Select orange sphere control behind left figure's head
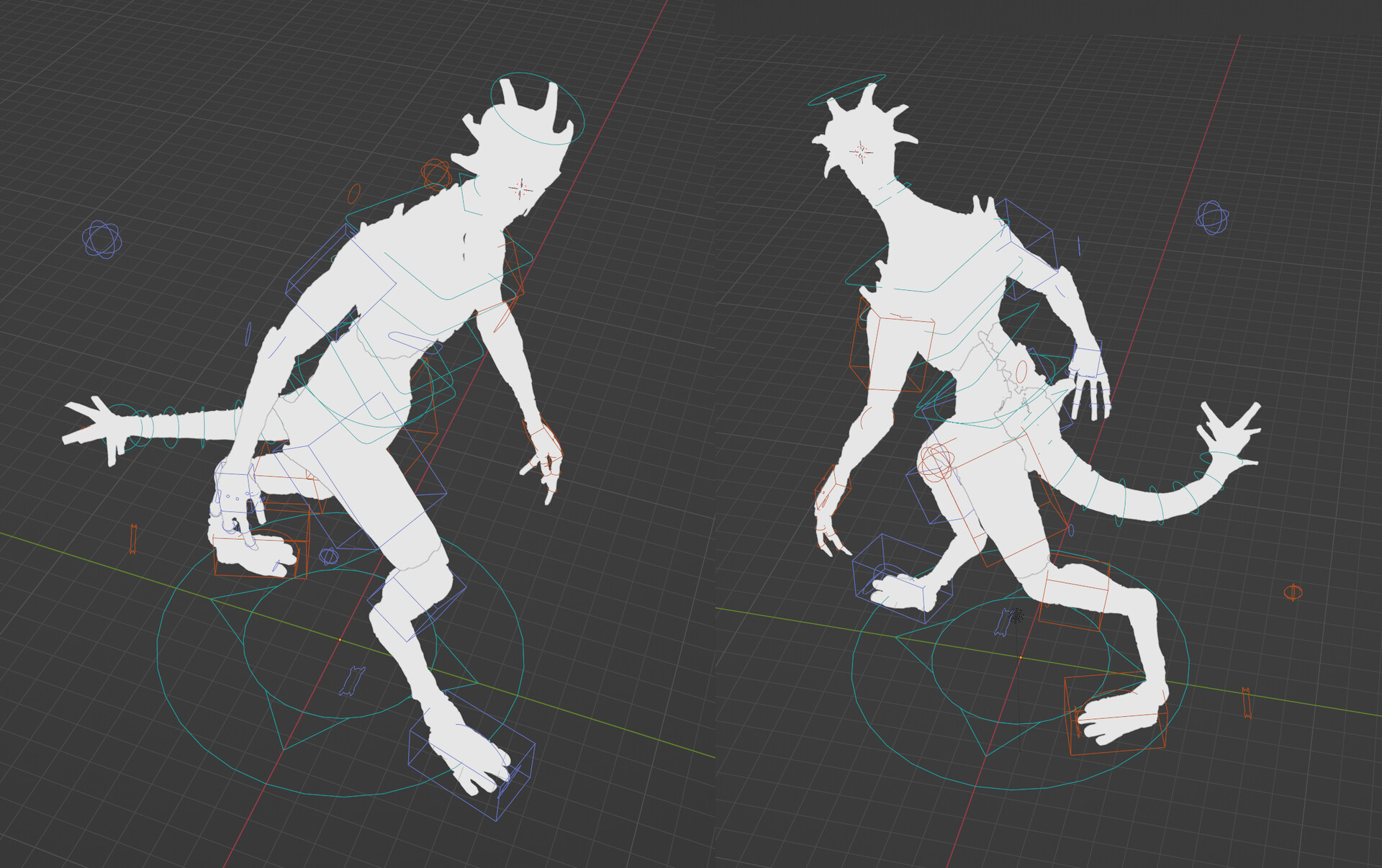The height and width of the screenshot is (868, 1382). coord(436,174)
